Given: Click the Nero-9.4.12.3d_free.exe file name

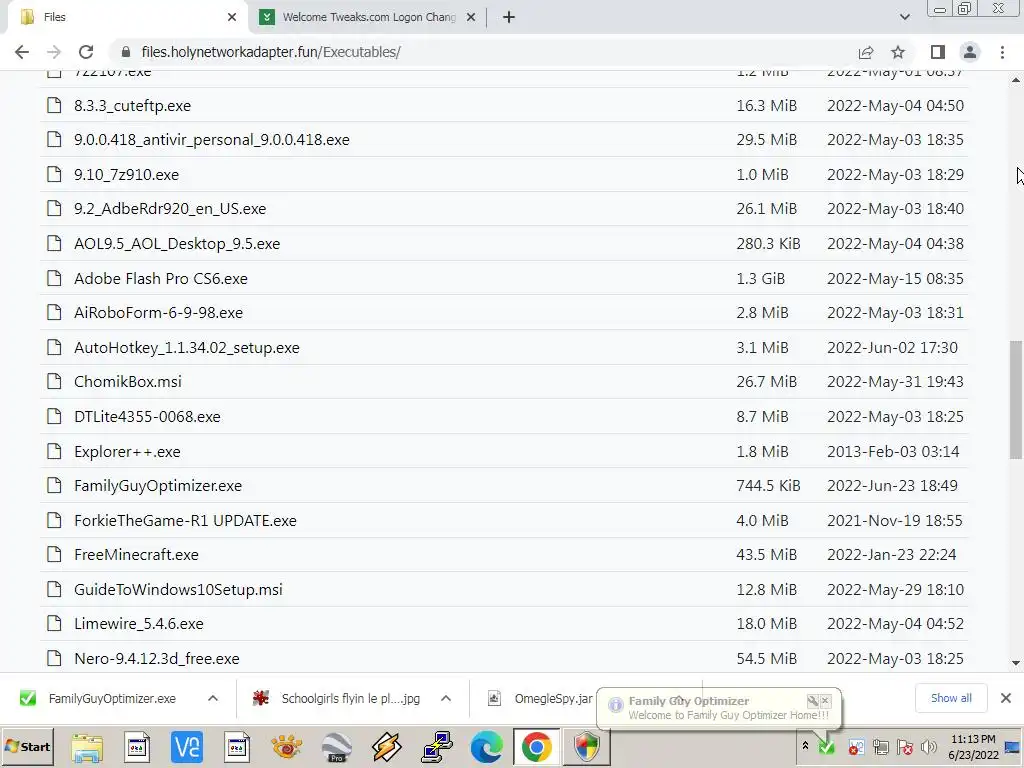Looking at the screenshot, I should pyautogui.click(x=157, y=659).
